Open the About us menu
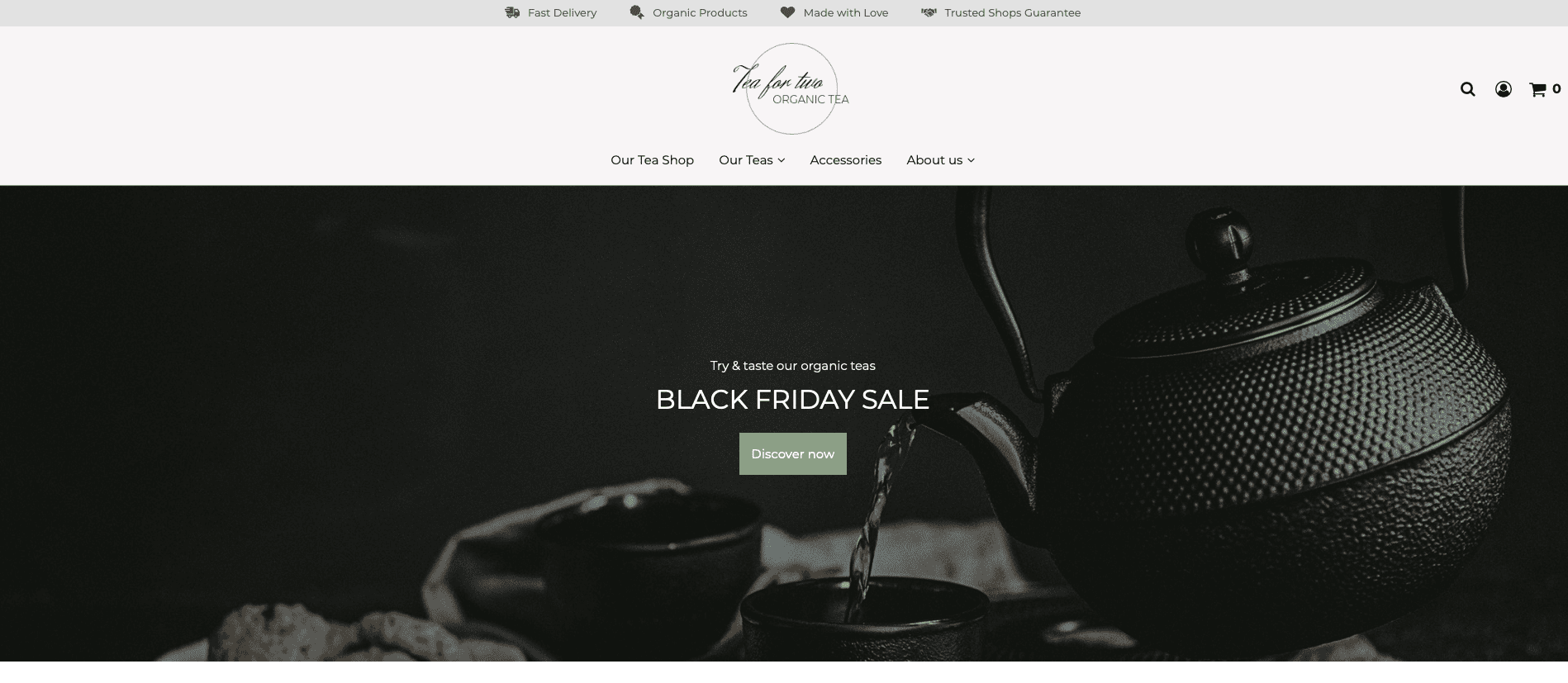The image size is (1568, 683). click(x=934, y=160)
